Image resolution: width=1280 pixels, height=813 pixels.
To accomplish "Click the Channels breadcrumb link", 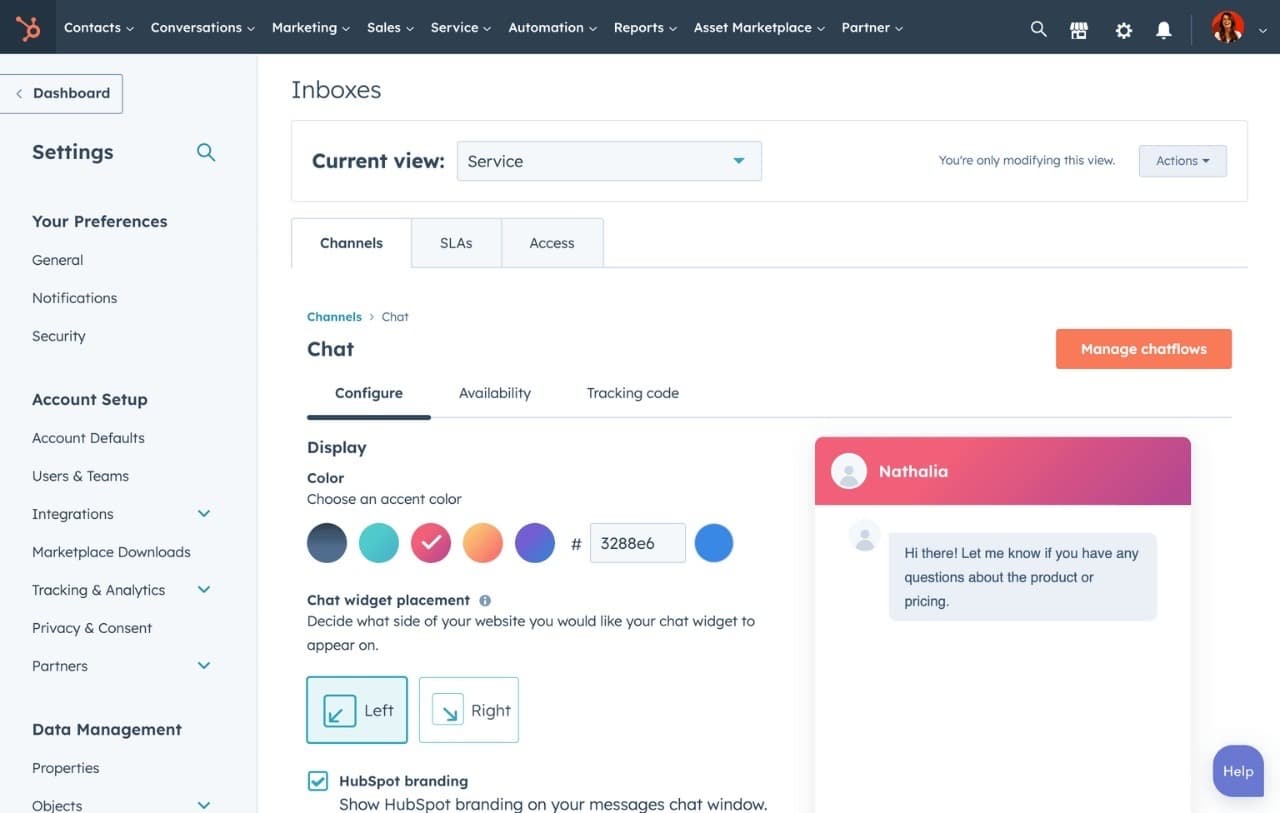I will tap(334, 316).
